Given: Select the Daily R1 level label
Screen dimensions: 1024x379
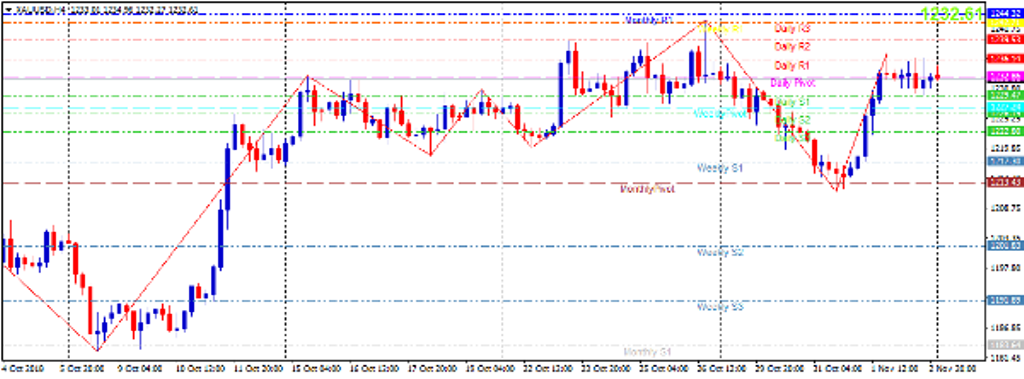Looking at the screenshot, I should (792, 66).
